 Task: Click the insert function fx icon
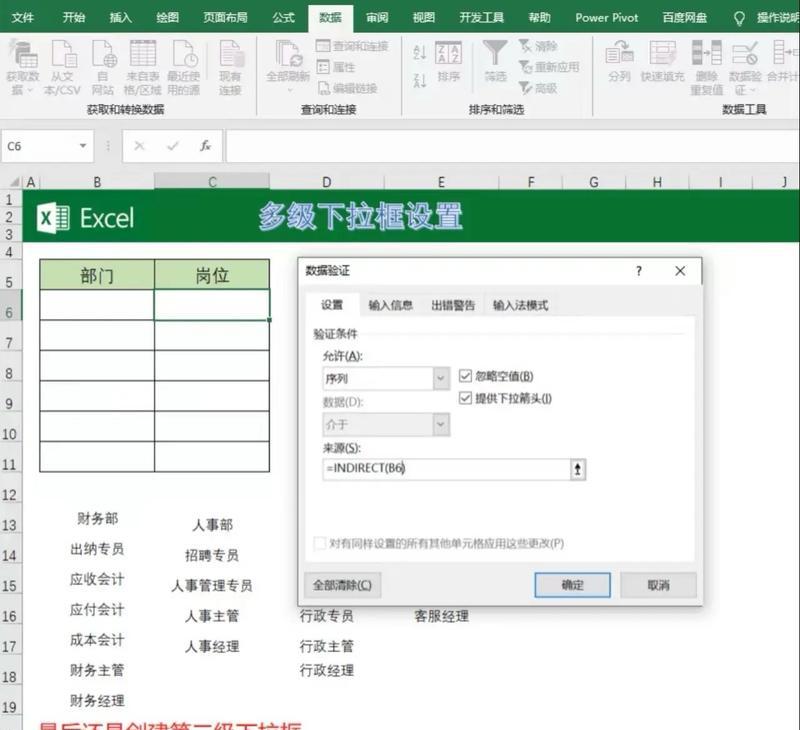pyautogui.click(x=205, y=146)
